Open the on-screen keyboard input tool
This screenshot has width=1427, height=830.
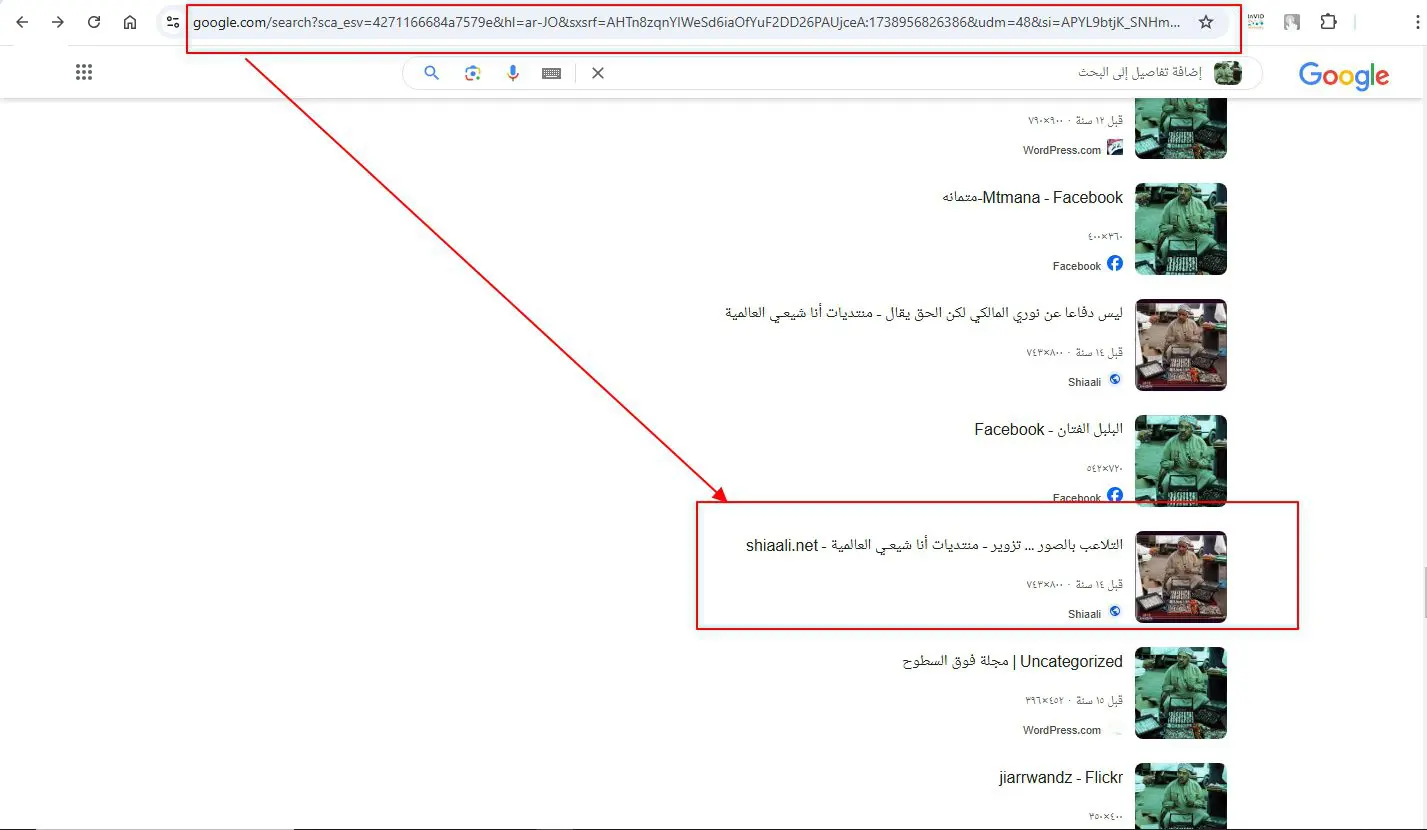point(551,73)
